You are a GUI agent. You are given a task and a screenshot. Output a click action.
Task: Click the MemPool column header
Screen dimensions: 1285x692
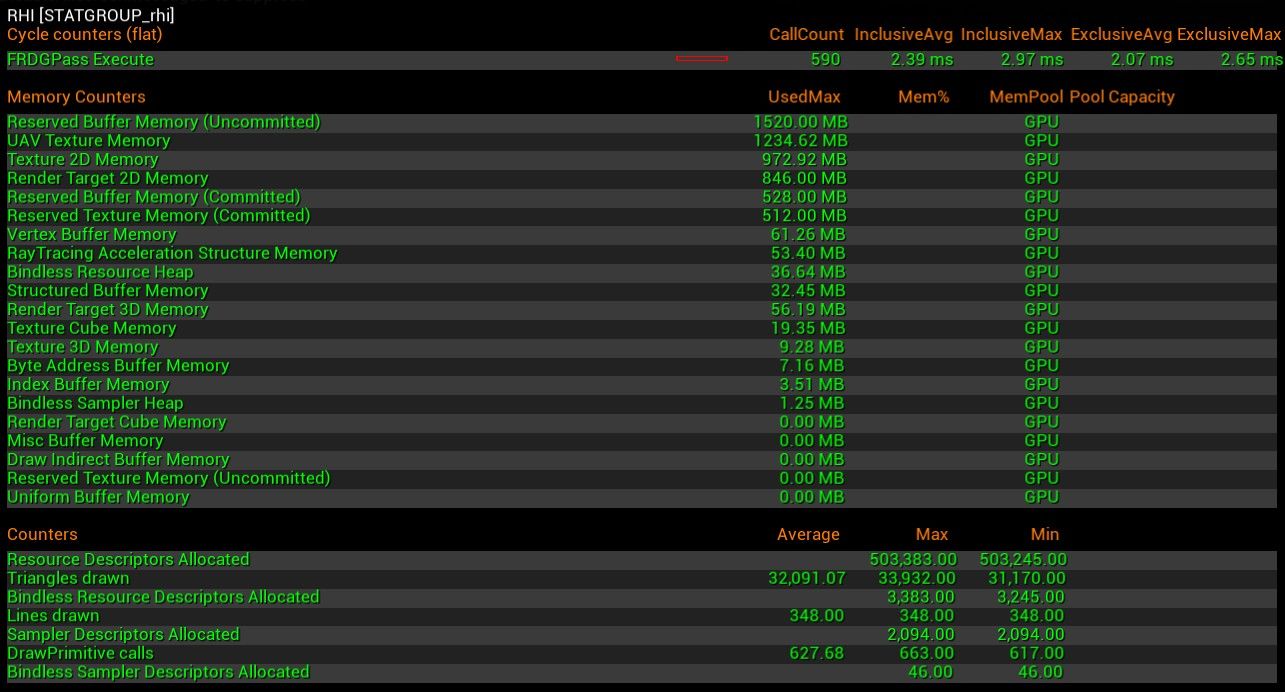1026,97
